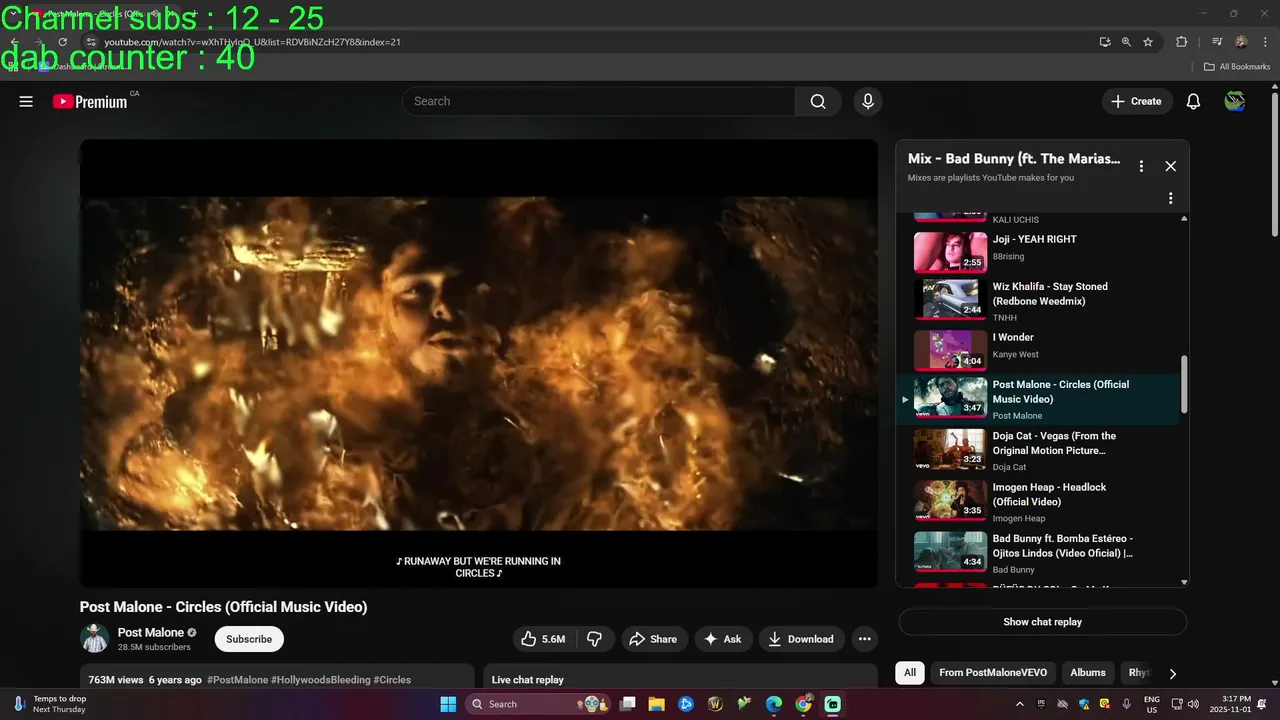The width and height of the screenshot is (1280, 720).
Task: Open All Bookmarks folder
Action: point(1237,67)
